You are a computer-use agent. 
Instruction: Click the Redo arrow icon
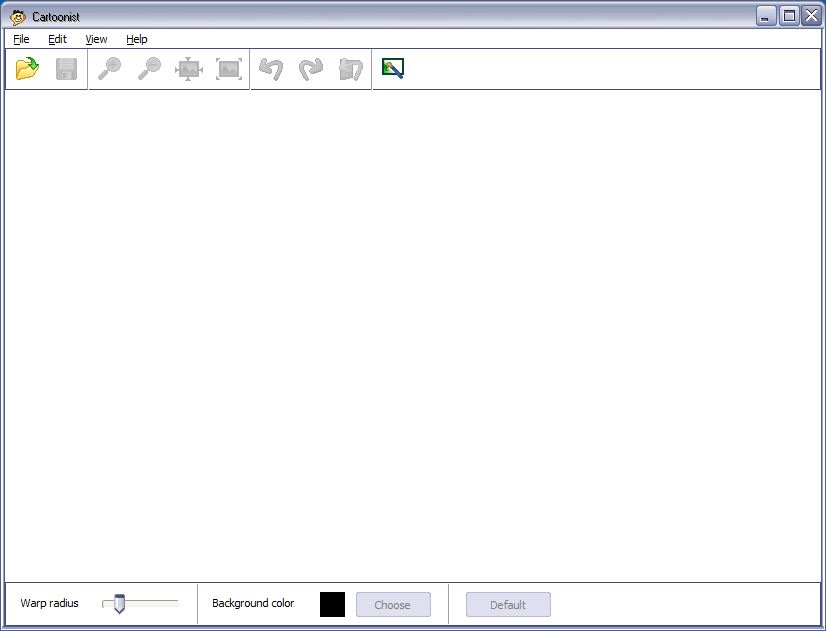[x=311, y=69]
